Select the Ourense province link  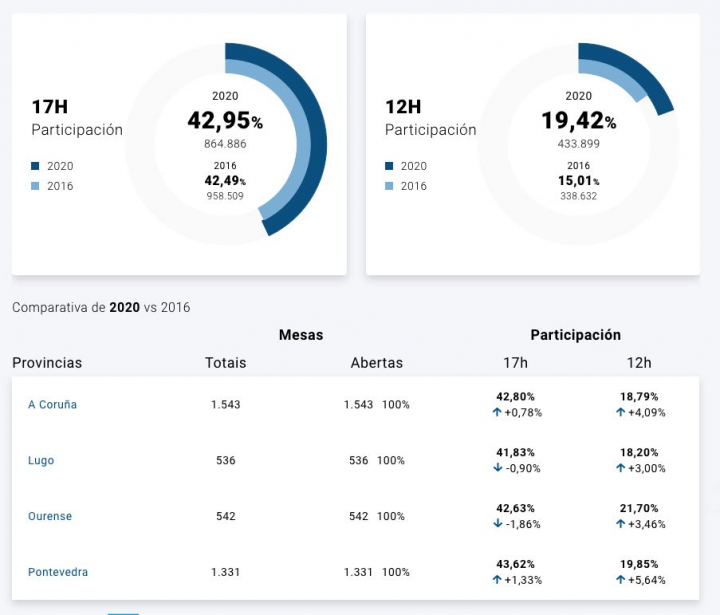[x=50, y=517]
